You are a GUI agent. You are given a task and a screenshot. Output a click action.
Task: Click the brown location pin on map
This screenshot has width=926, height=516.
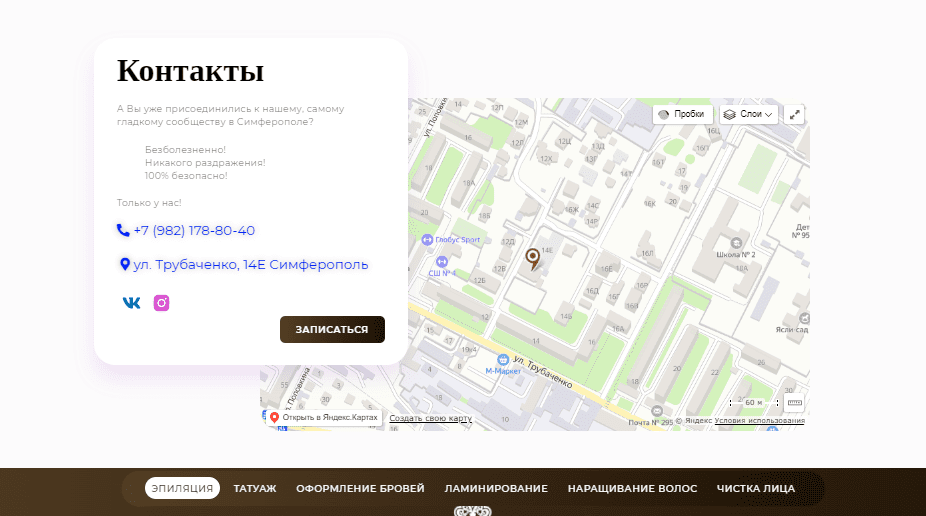tap(533, 259)
